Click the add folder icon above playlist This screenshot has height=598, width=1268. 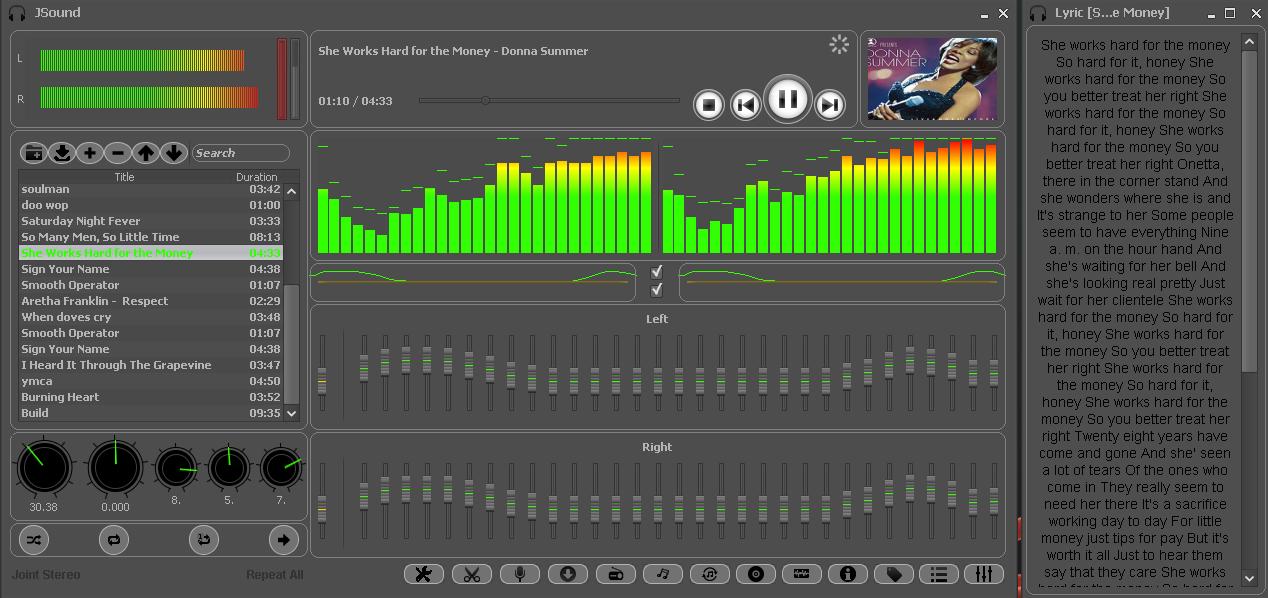point(34,153)
